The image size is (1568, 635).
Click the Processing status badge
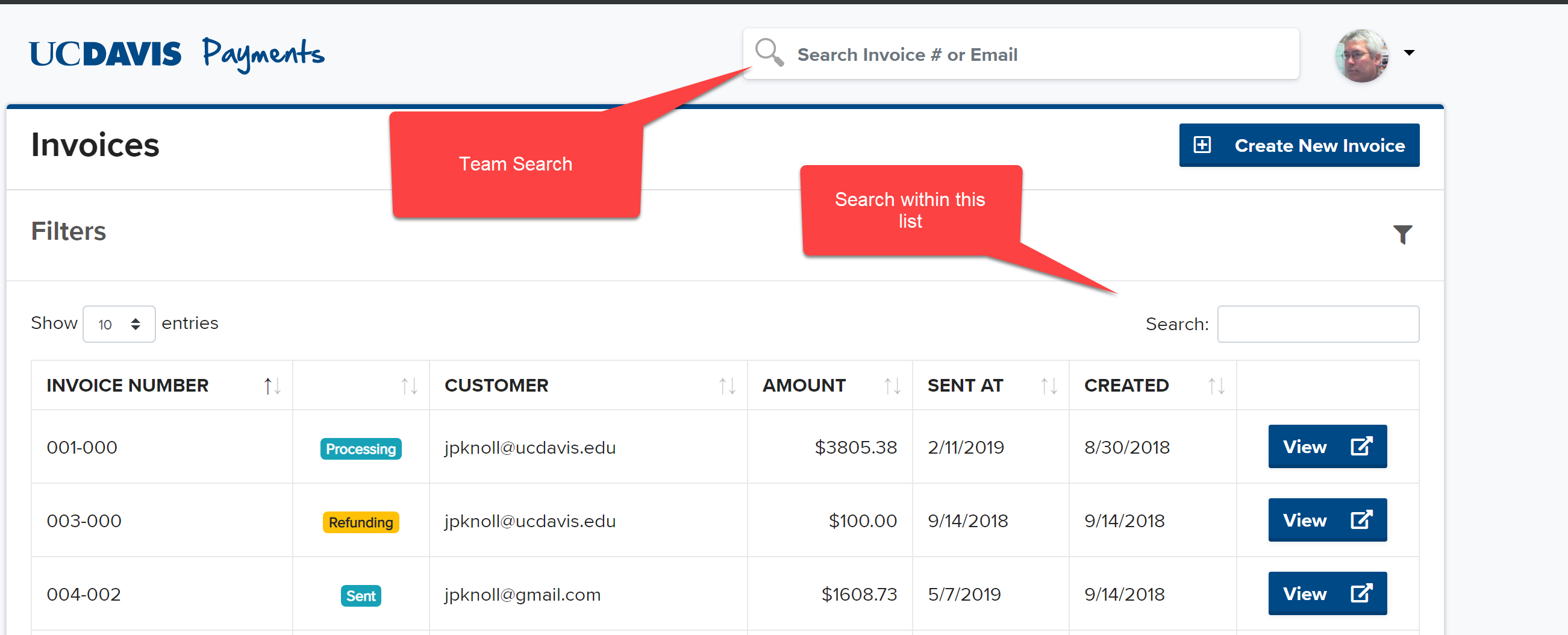pyautogui.click(x=360, y=449)
